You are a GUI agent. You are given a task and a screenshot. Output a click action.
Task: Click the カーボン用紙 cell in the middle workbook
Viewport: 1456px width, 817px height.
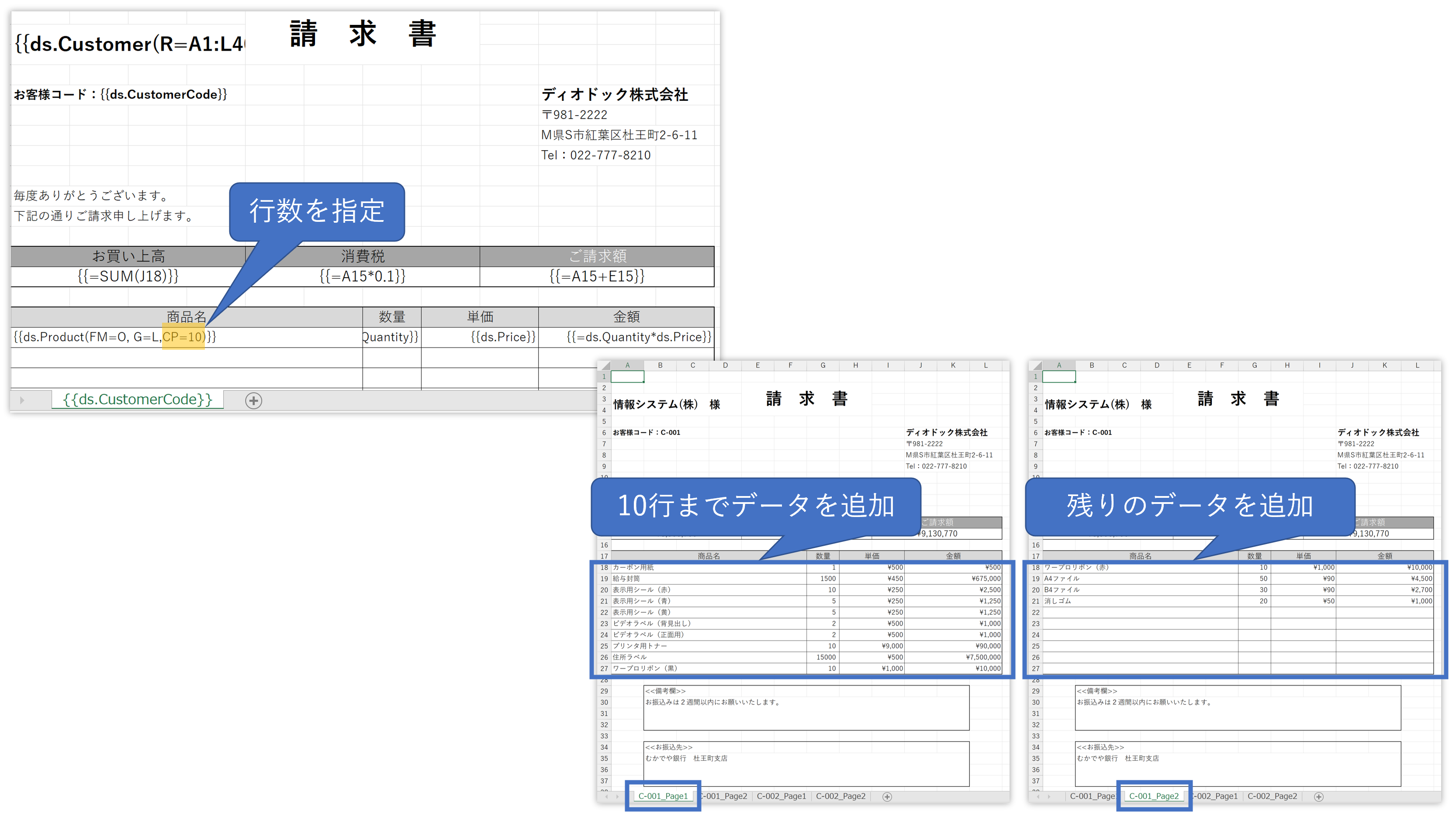709,567
